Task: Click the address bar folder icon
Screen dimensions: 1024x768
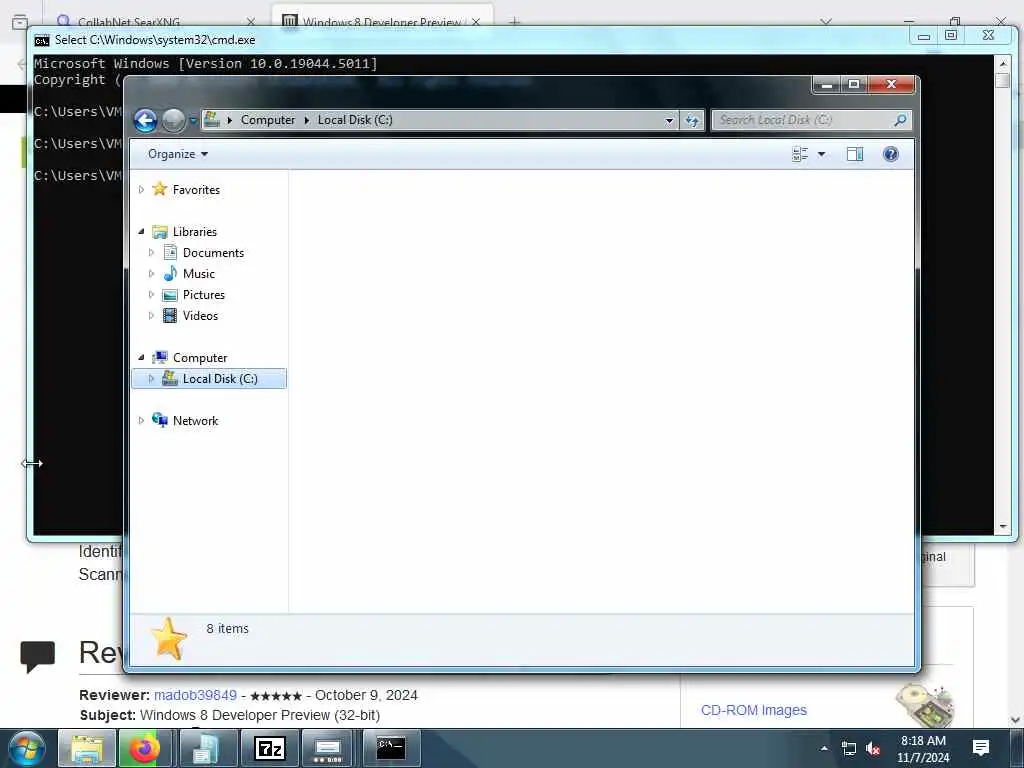Action: tap(212, 120)
